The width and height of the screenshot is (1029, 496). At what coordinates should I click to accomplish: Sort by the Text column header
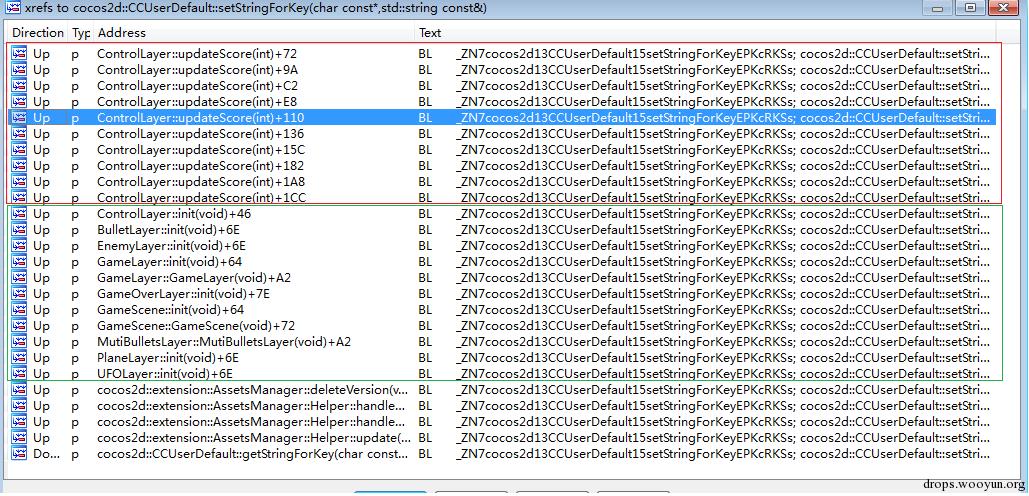pos(705,33)
